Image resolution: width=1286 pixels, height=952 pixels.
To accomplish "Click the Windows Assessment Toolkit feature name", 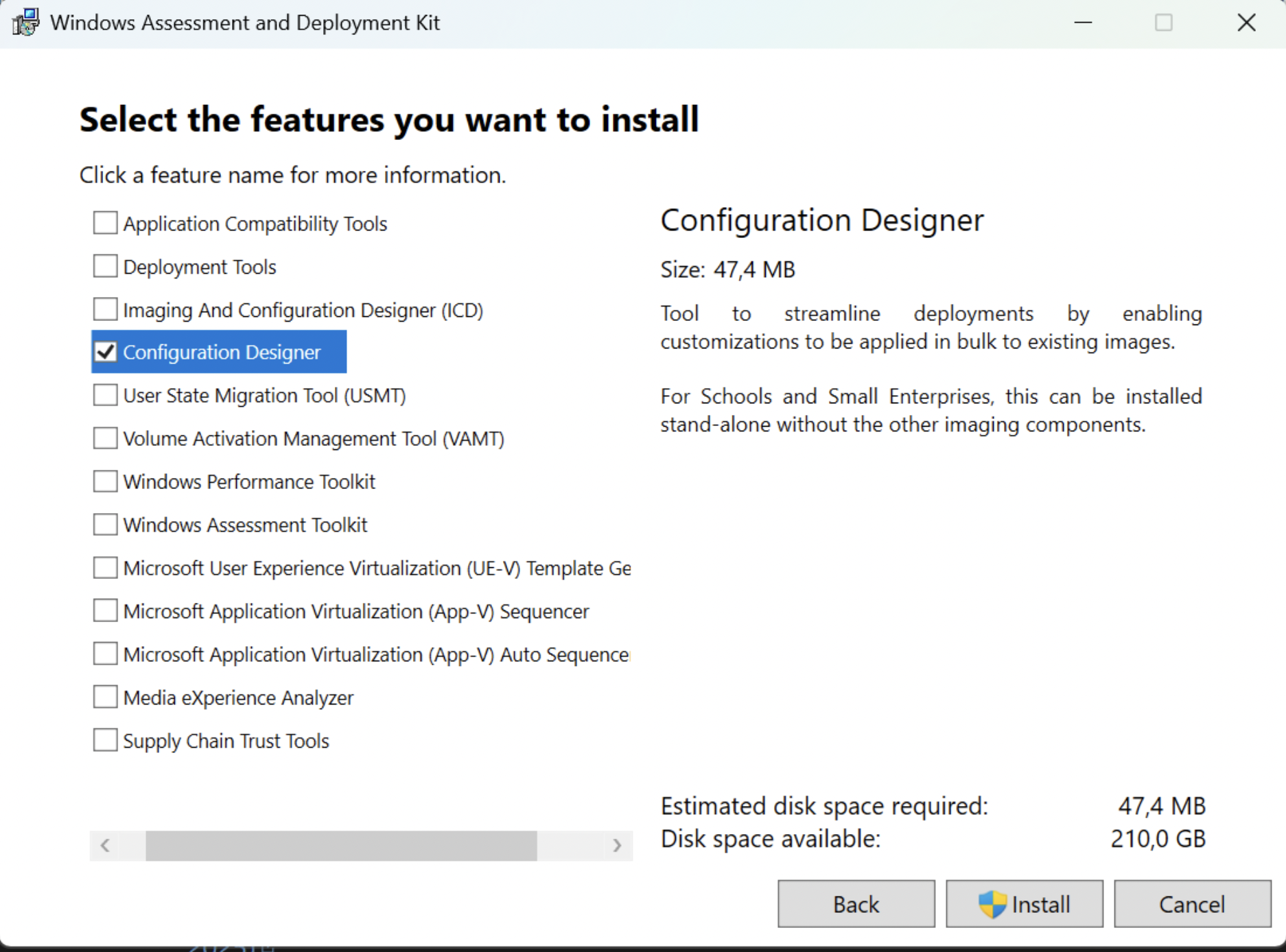I will [245, 525].
